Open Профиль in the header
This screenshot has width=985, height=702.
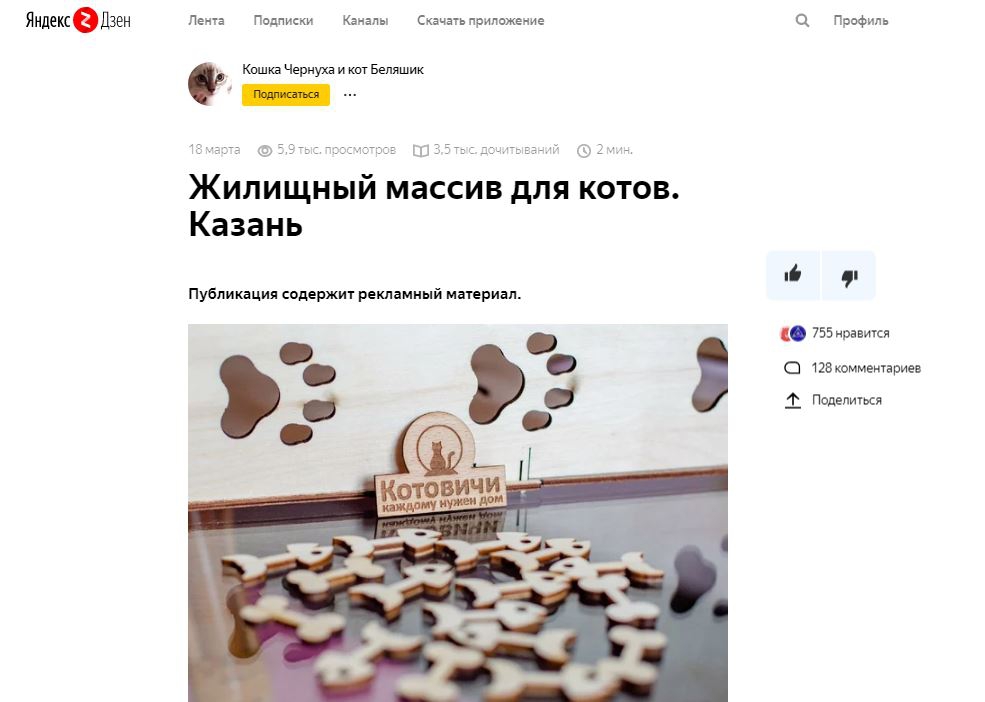point(861,21)
